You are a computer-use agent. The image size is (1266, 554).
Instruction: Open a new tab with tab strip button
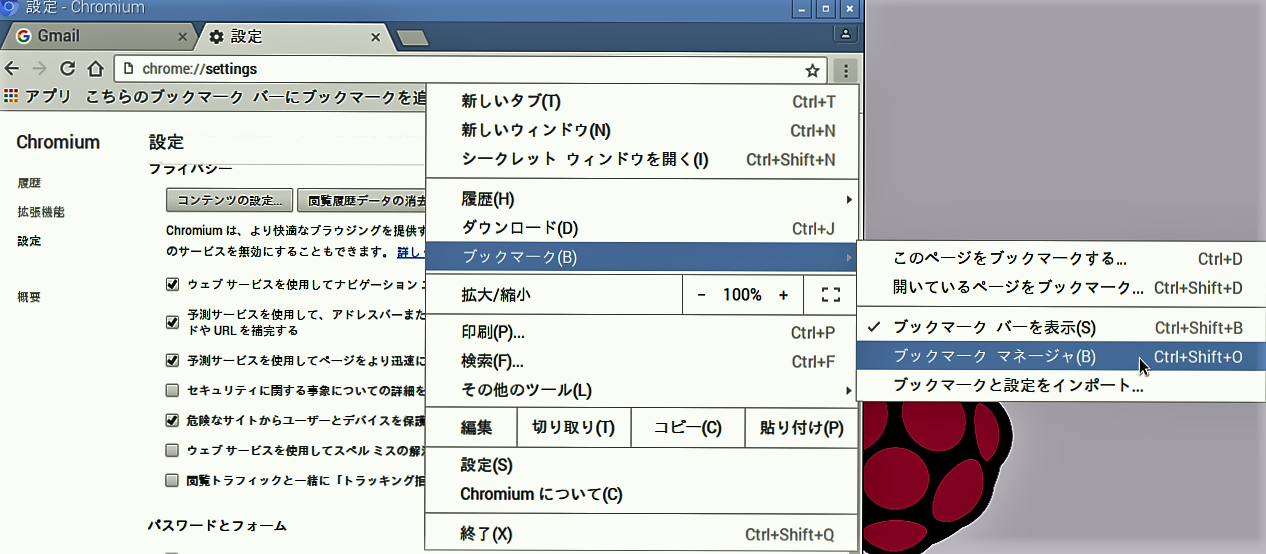tap(412, 38)
